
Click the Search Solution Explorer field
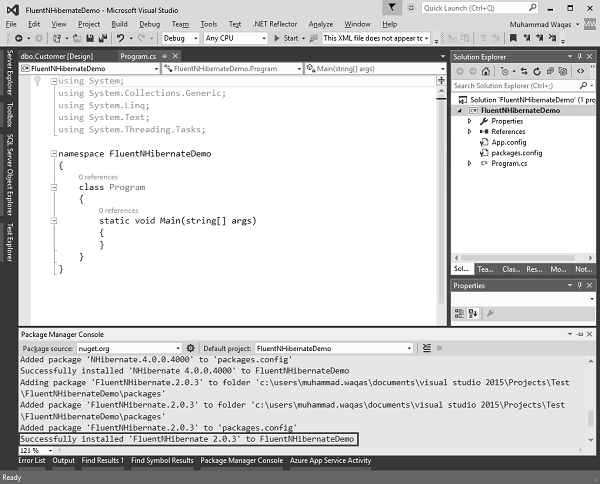[x=515, y=86]
